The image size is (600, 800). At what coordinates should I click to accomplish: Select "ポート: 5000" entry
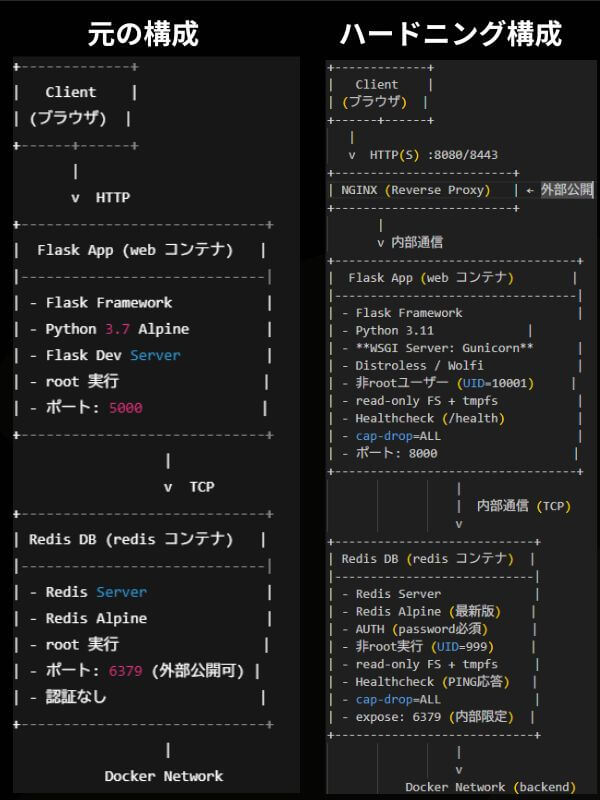coord(94,408)
